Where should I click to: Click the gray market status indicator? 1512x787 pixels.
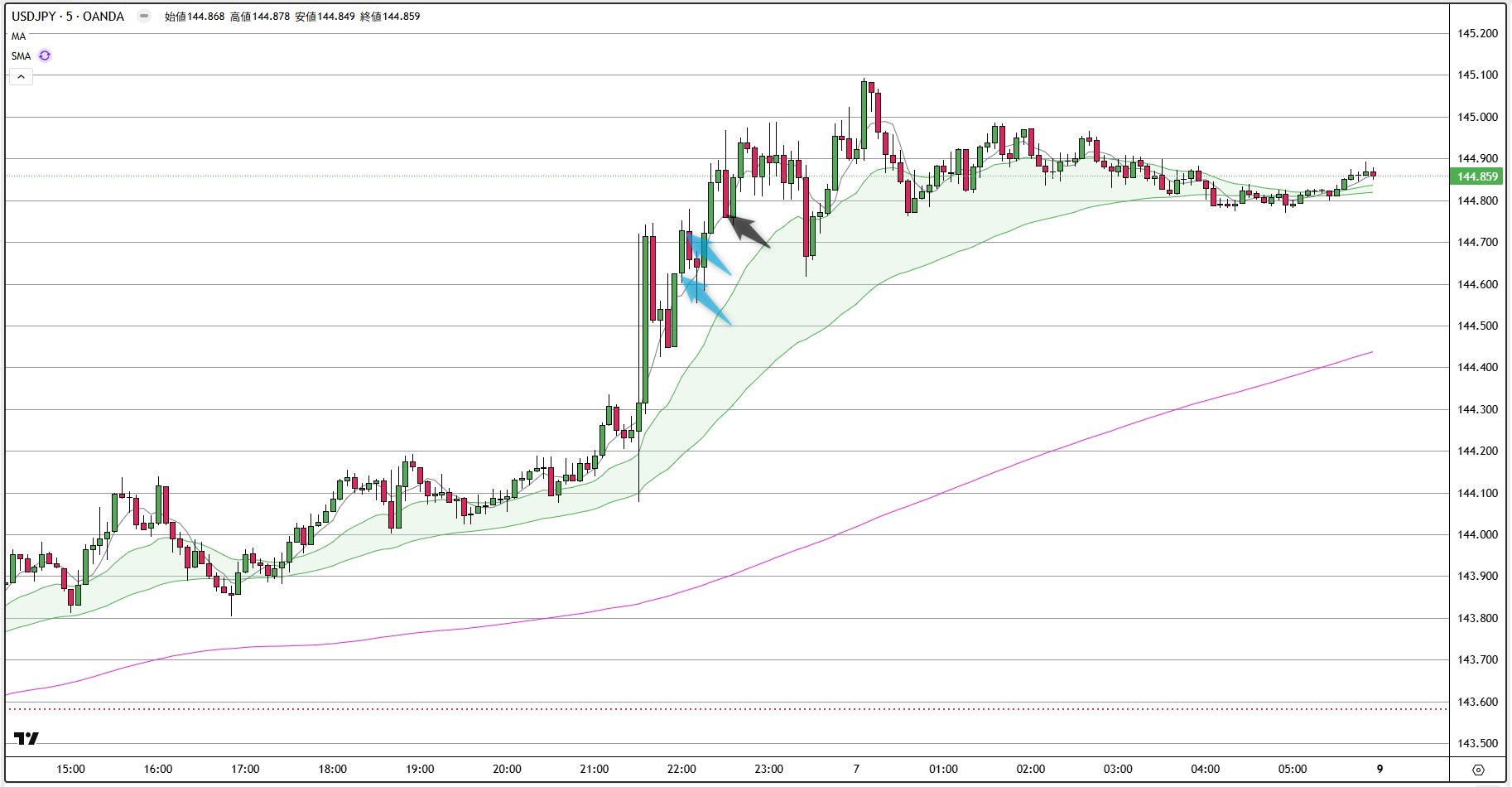click(144, 16)
